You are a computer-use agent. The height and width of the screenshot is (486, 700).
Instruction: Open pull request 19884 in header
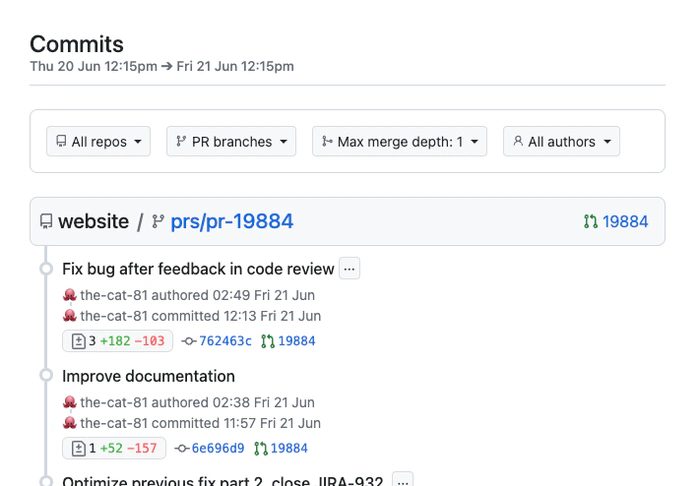tap(625, 222)
